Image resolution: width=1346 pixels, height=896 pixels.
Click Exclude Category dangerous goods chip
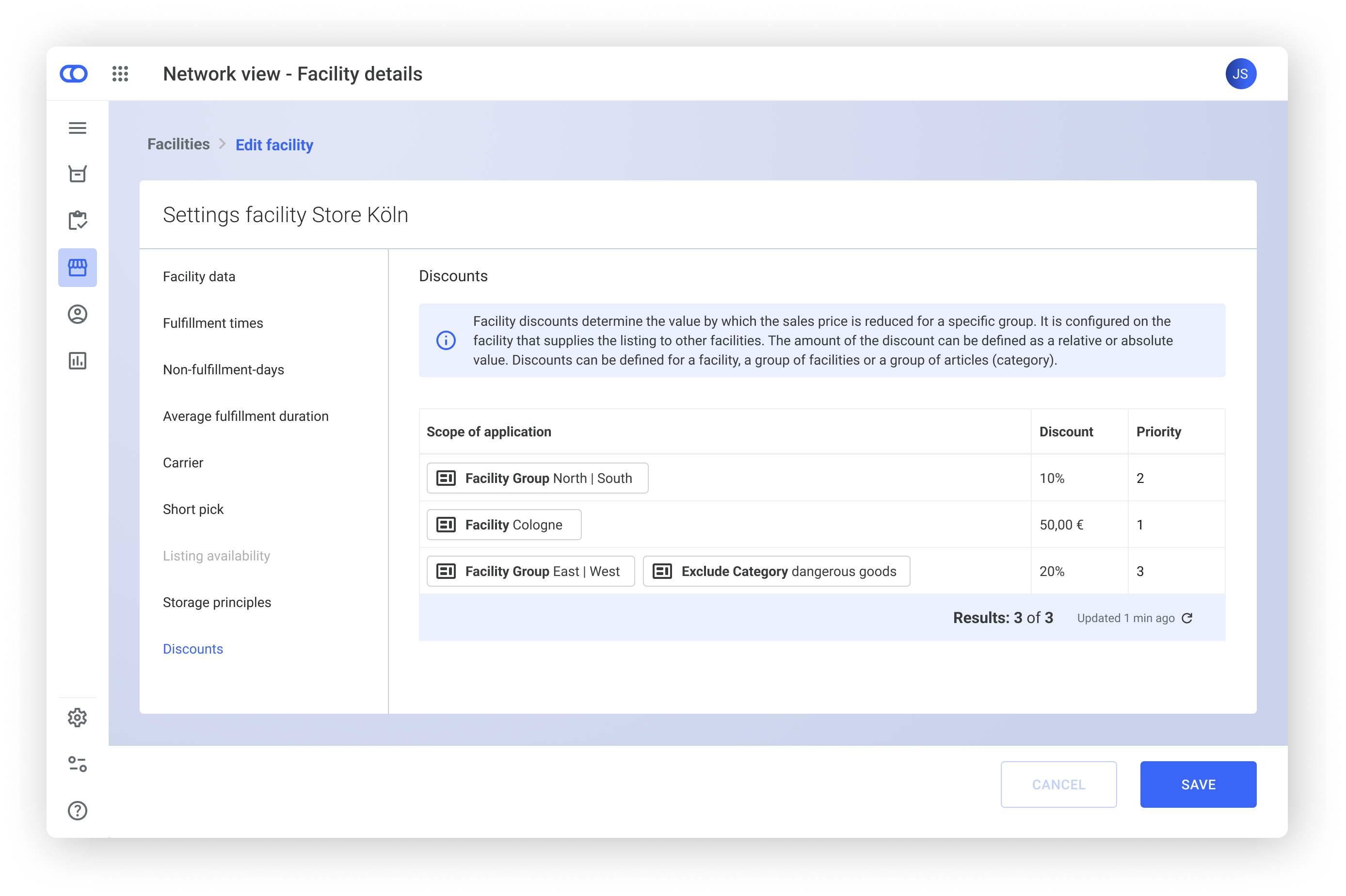pyautogui.click(x=776, y=572)
